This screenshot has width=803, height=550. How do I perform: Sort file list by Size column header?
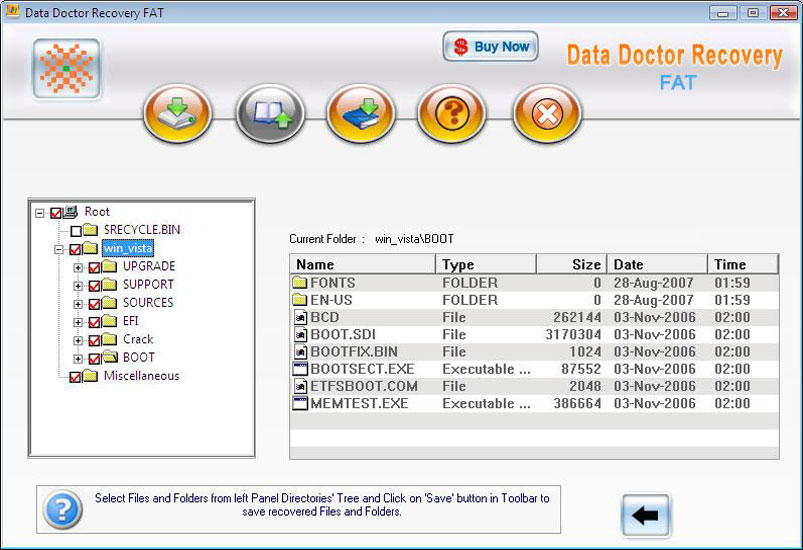[572, 264]
